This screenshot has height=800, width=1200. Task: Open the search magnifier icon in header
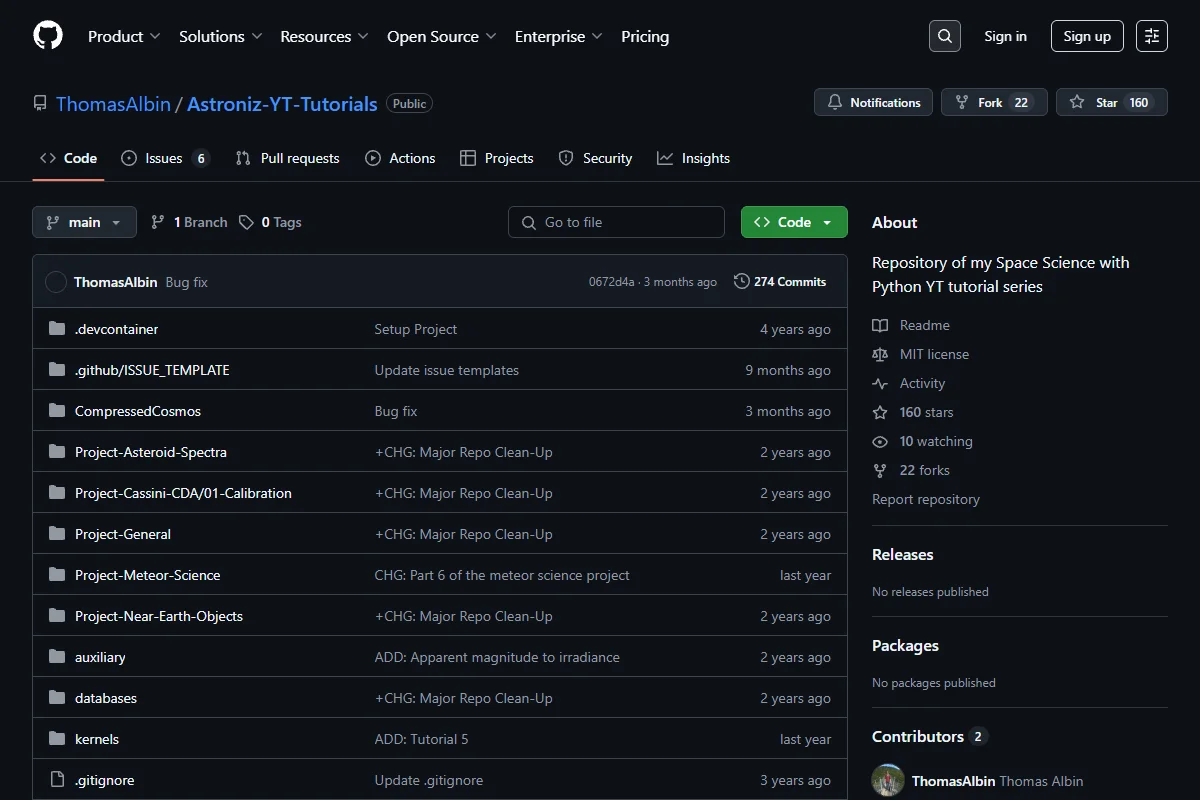tap(944, 36)
